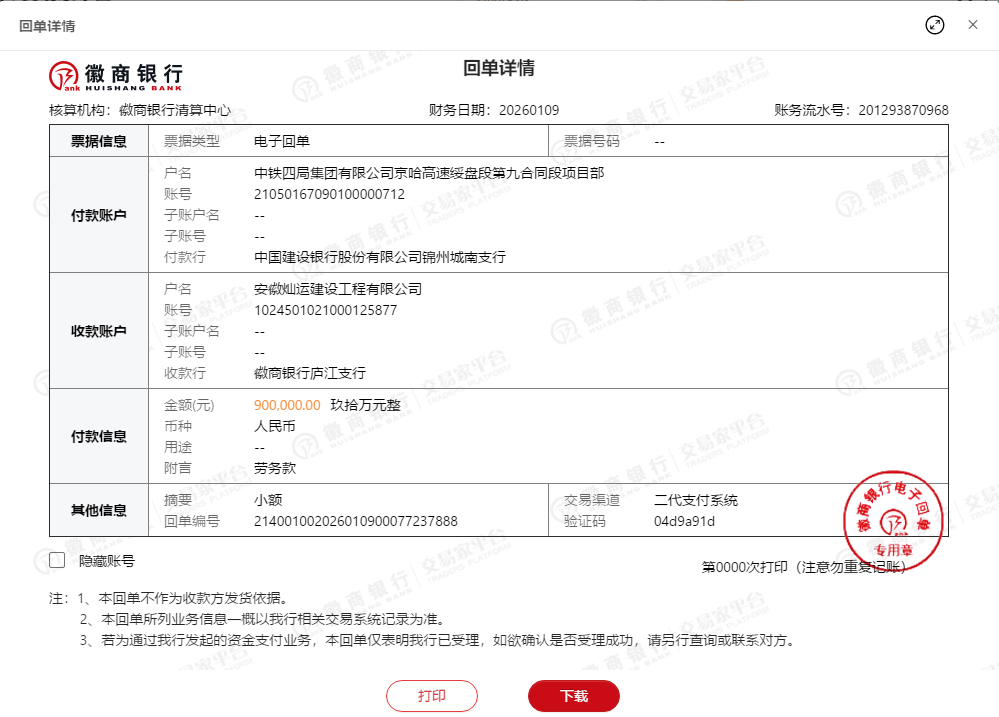Click the 劳务款 remark text
Image resolution: width=999 pixels, height=717 pixels.
275,468
